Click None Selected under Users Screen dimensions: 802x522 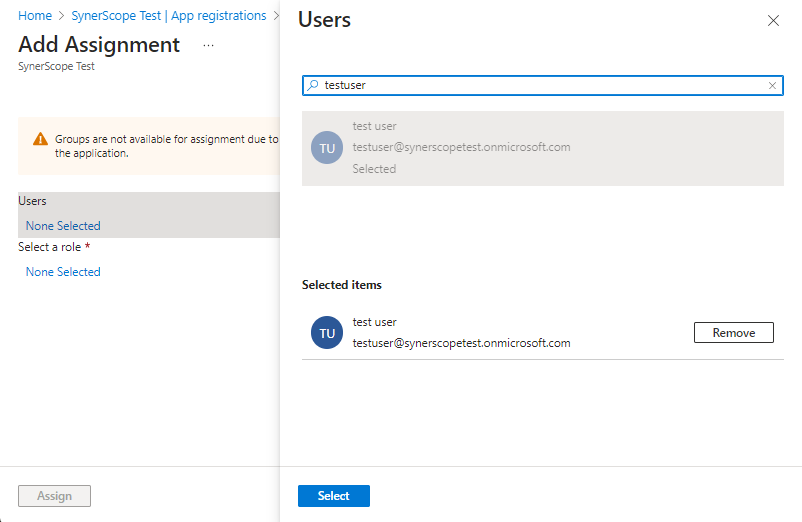(63, 226)
